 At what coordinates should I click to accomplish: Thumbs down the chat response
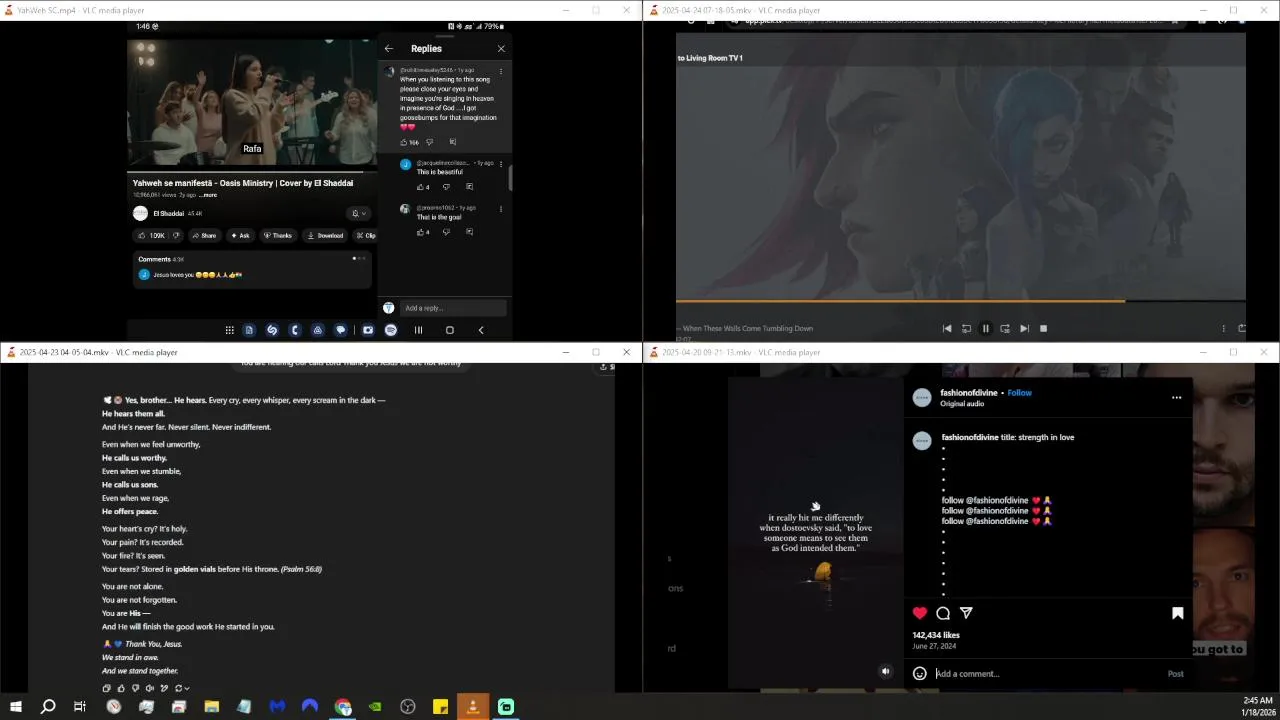[135, 688]
